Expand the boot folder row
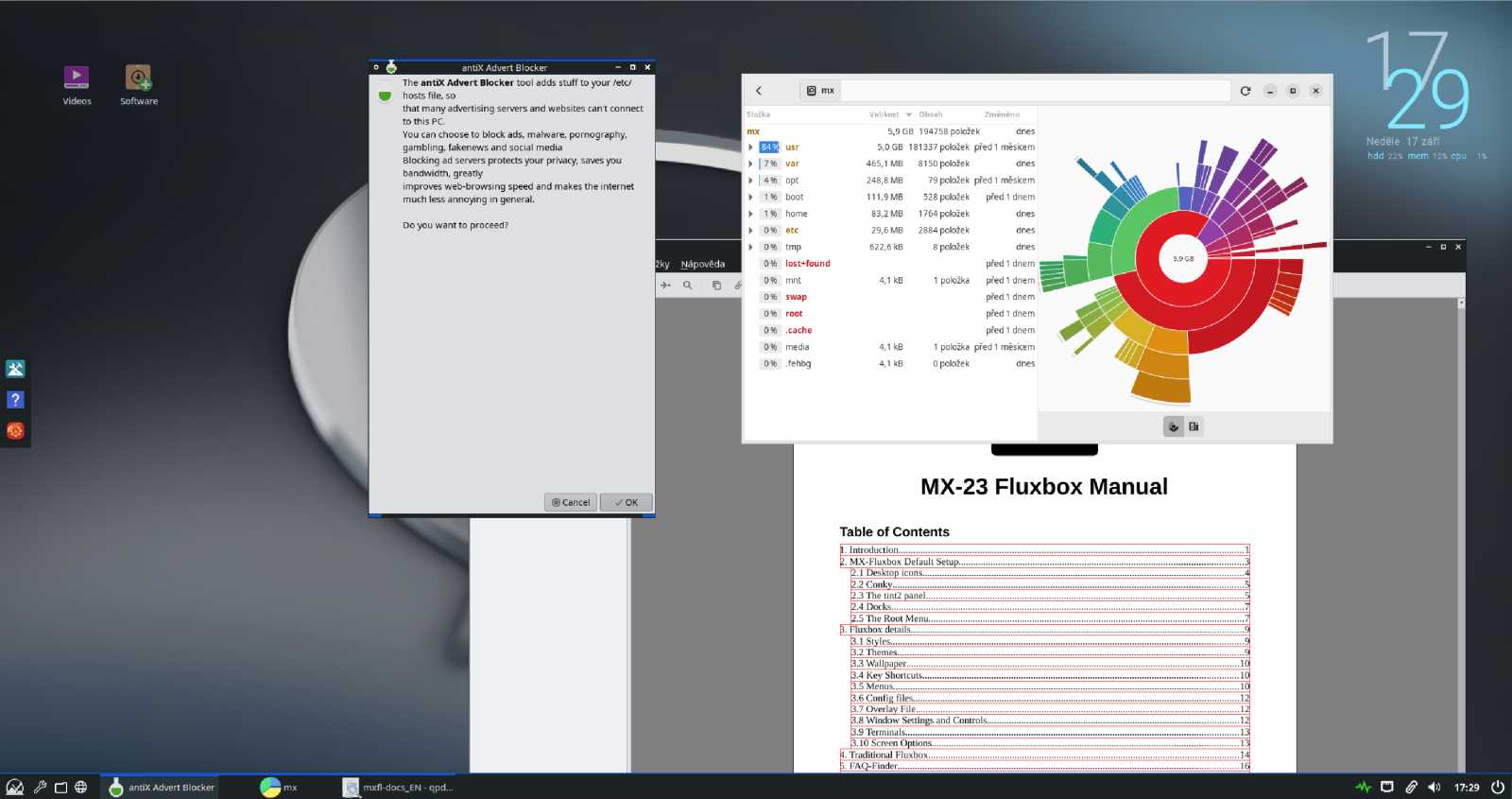This screenshot has width=1512, height=799. click(x=751, y=198)
